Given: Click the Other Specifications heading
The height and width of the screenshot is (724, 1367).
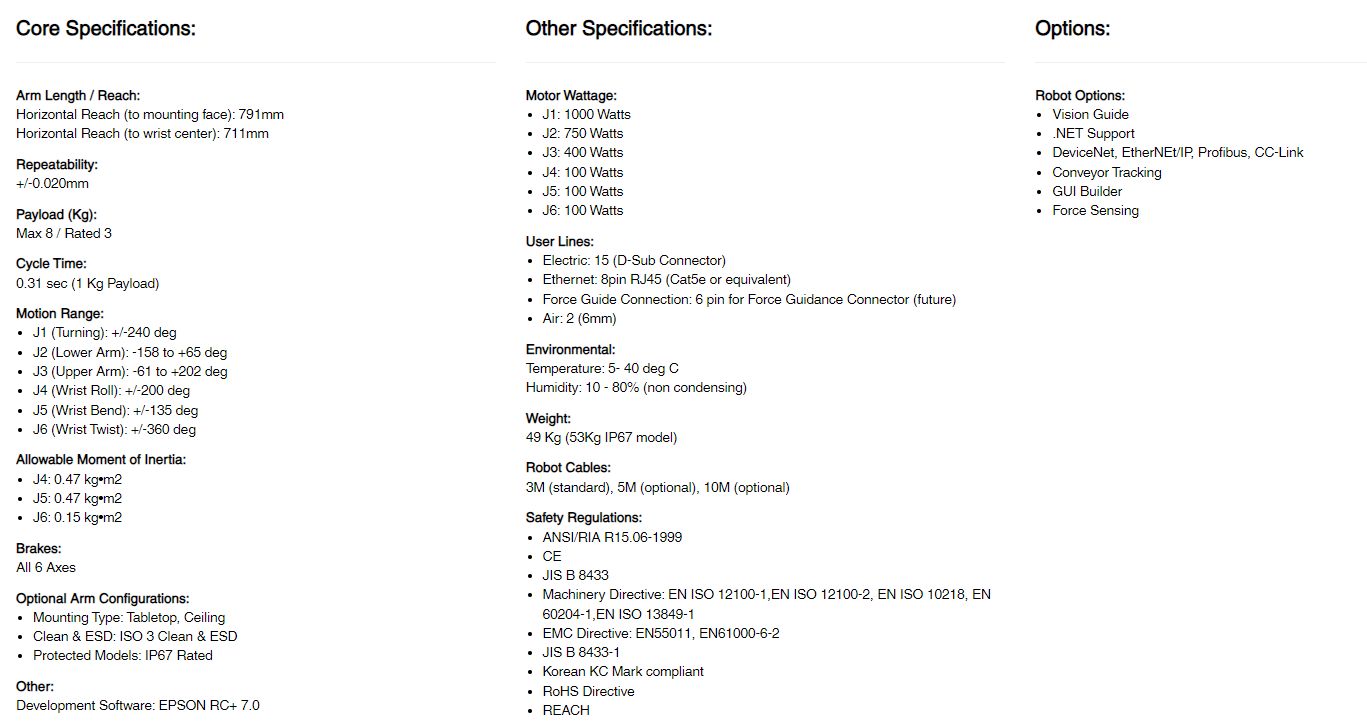Looking at the screenshot, I should click(619, 29).
